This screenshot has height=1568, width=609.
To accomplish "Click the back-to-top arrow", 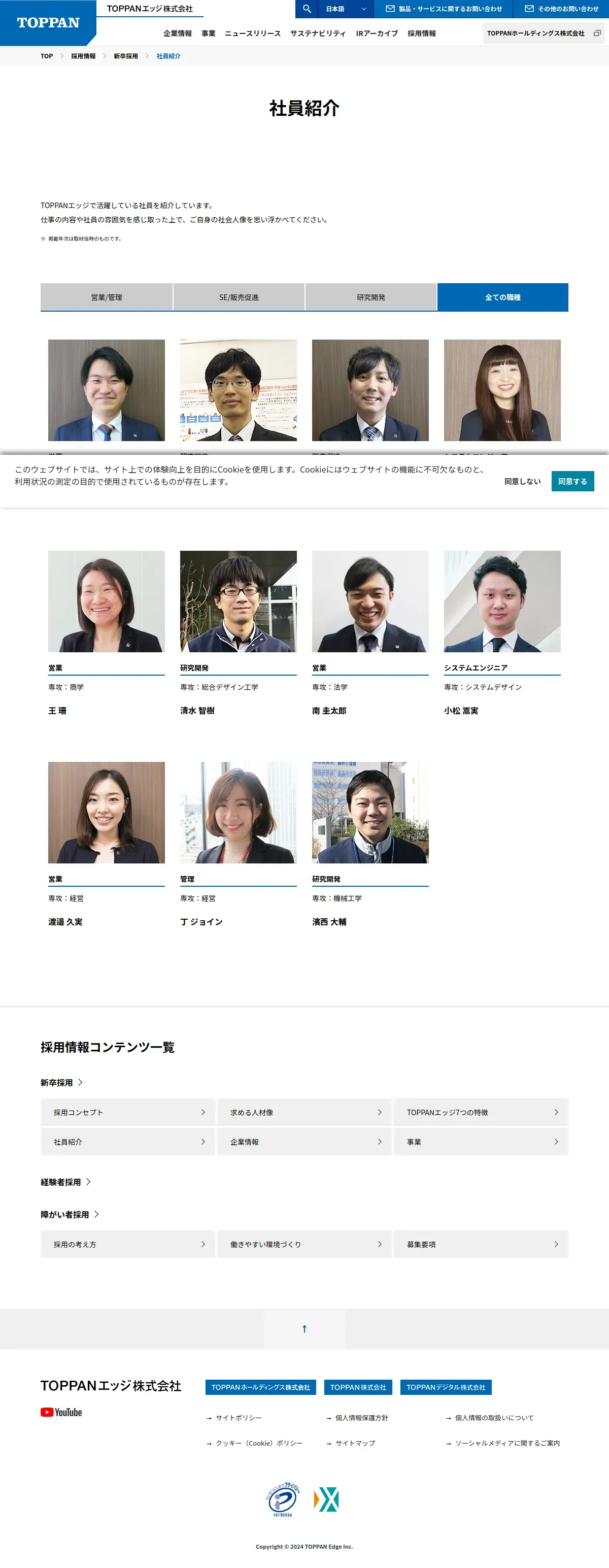I will point(304,1329).
